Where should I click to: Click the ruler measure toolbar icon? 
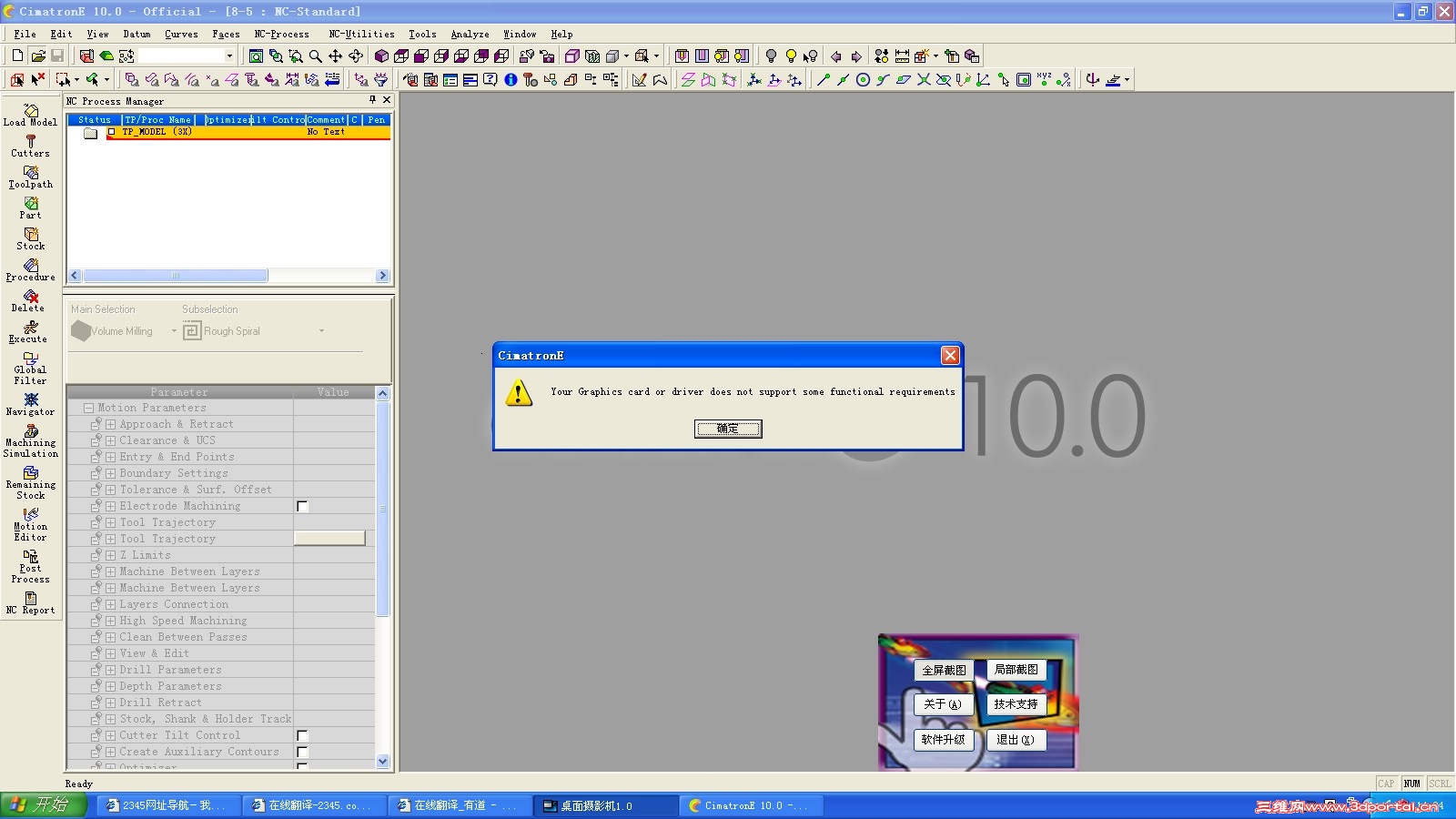[x=902, y=56]
